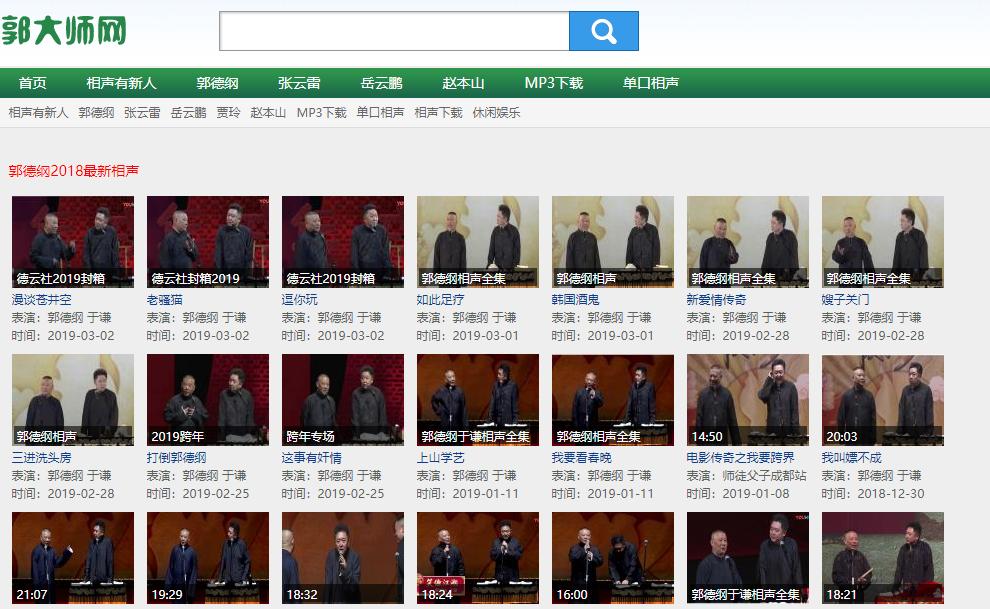Focus the search input field

pos(394,31)
